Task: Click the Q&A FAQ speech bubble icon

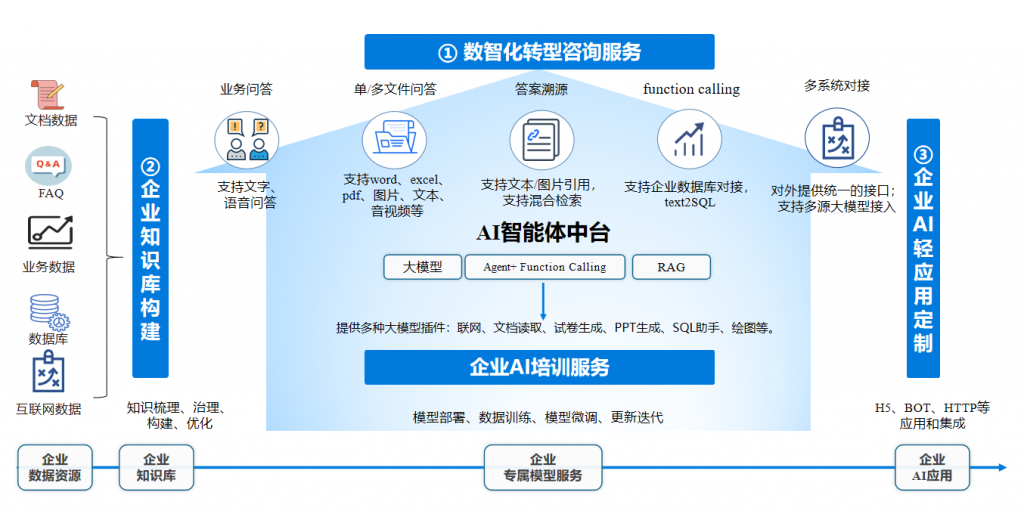Action: point(48,166)
